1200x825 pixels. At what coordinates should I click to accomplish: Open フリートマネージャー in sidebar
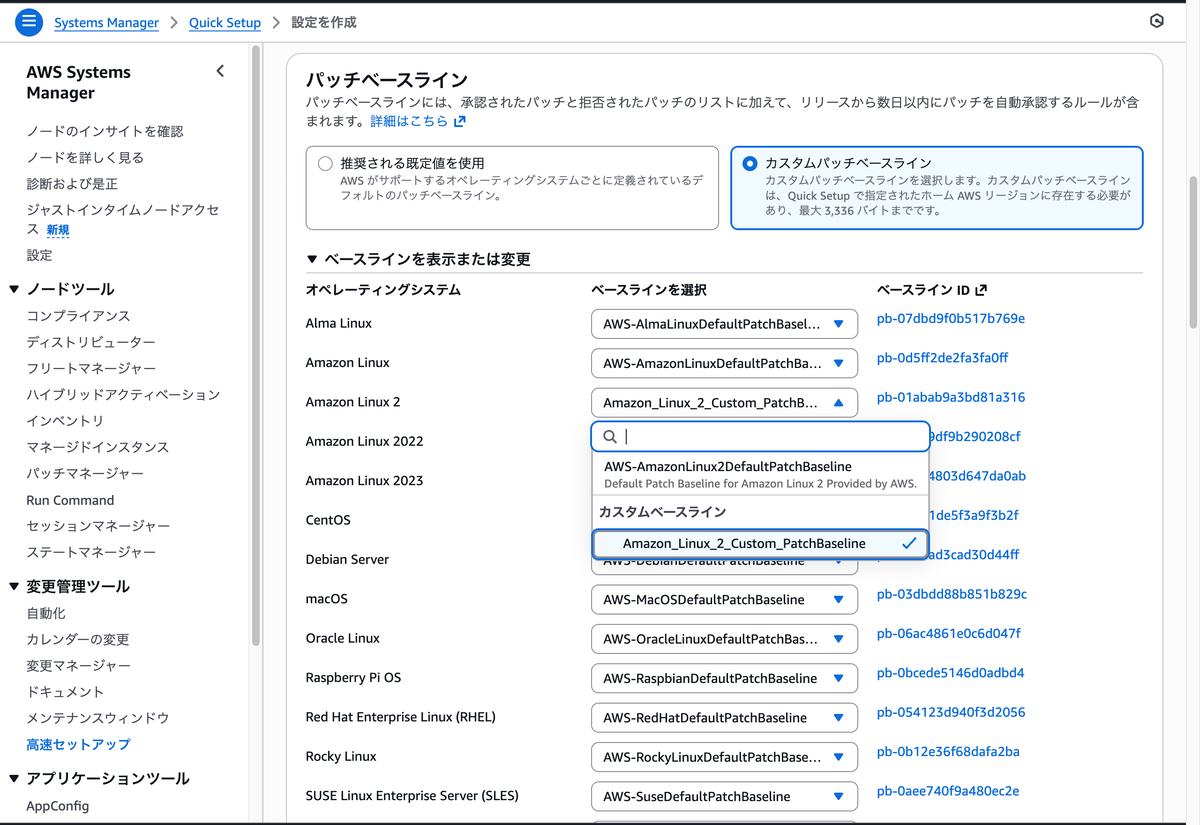[91, 369]
